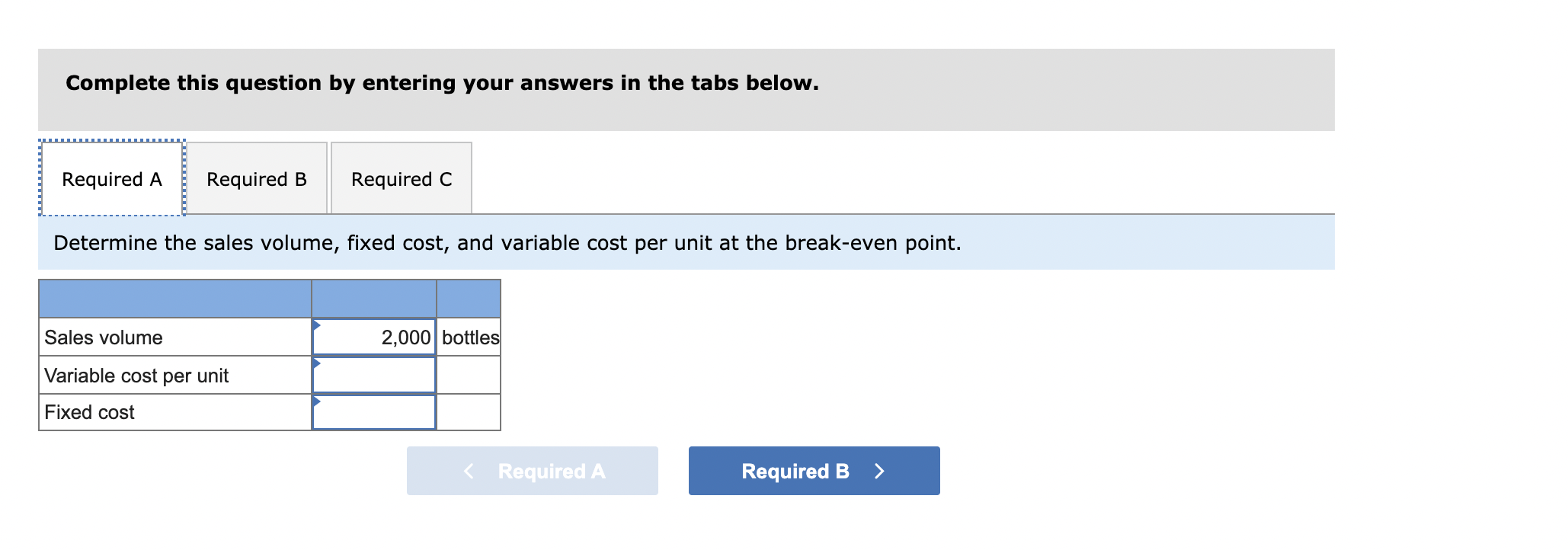Viewport: 1568px width, 550px height.
Task: Select the Fixed cost row label
Action: [88, 412]
